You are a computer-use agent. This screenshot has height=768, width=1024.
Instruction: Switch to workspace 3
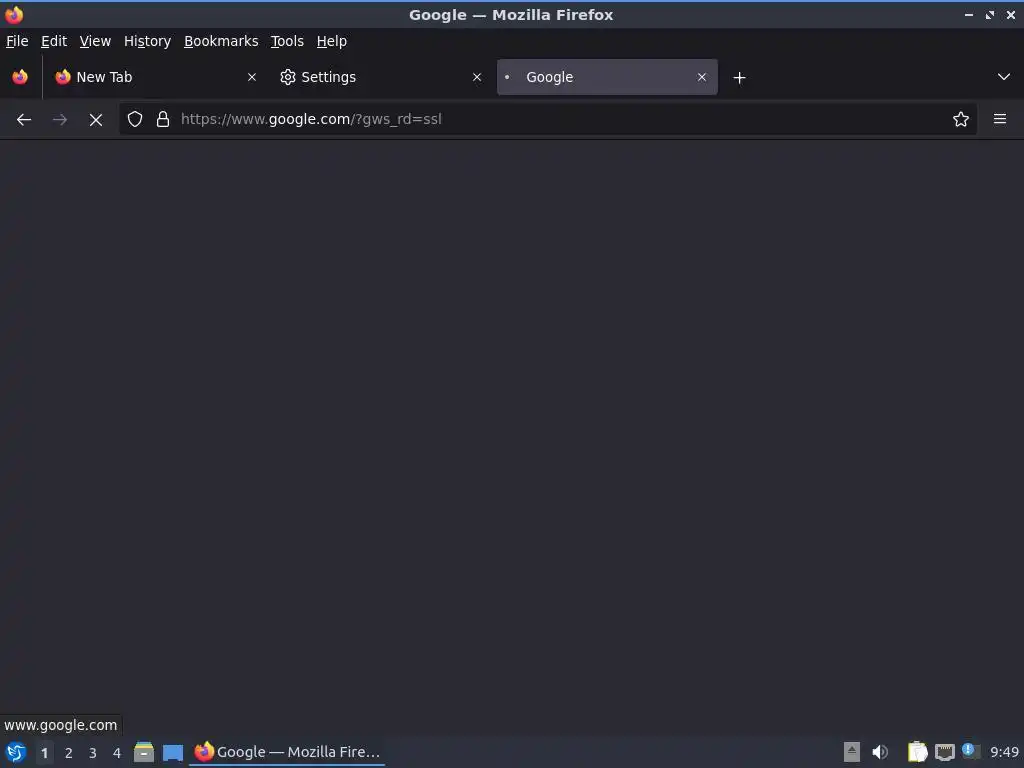pyautogui.click(x=93, y=753)
